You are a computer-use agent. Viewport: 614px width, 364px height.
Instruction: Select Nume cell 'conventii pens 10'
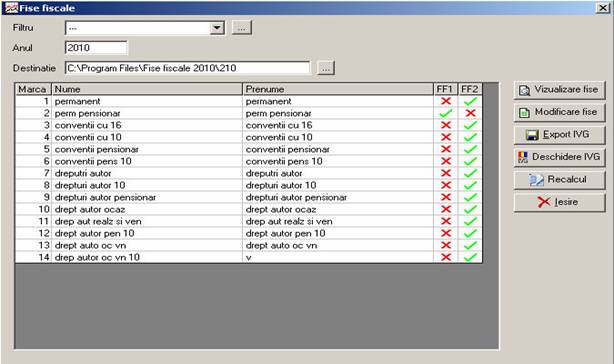147,161
